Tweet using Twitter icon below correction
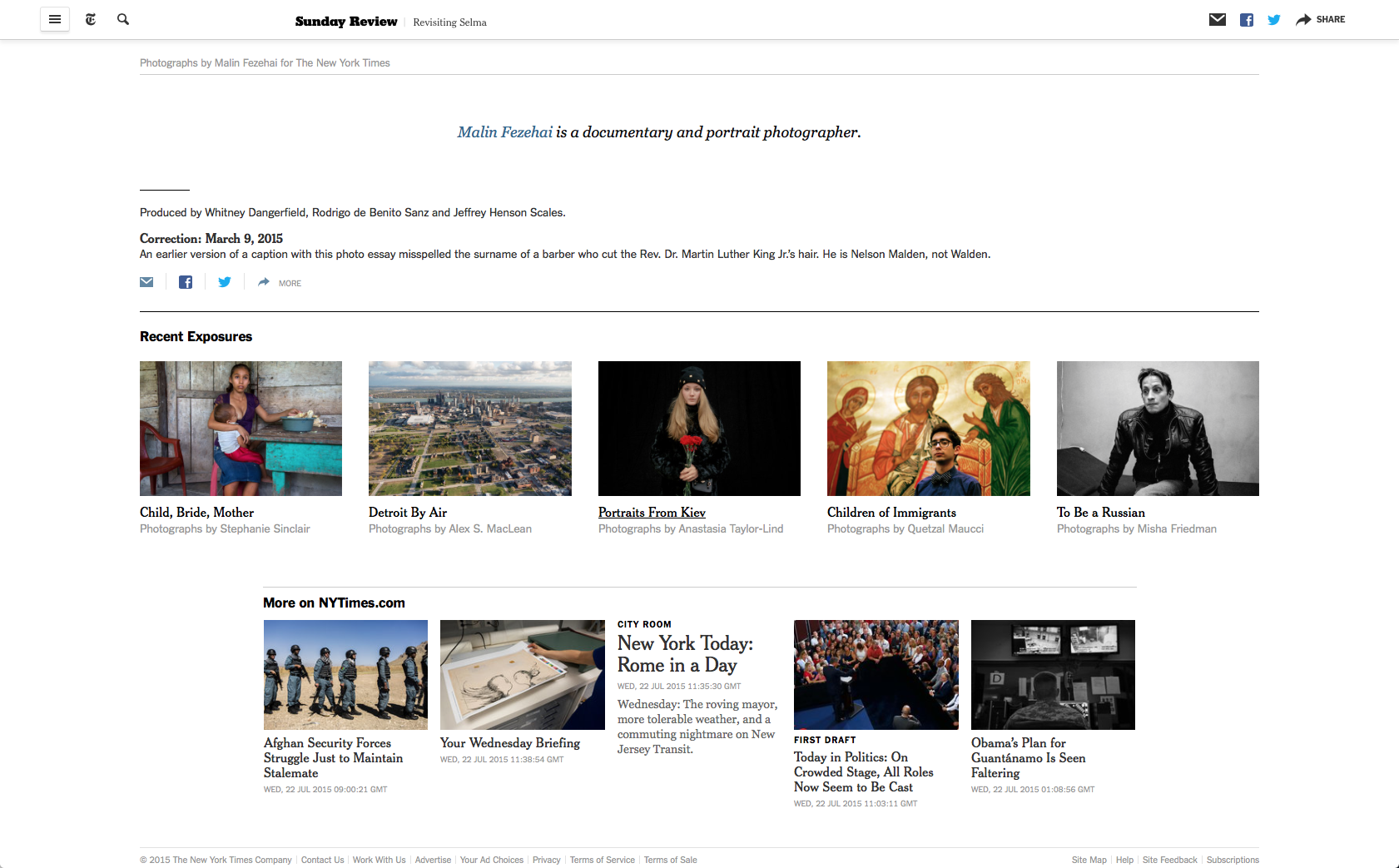Viewport: 1399px width, 868px height. [225, 282]
